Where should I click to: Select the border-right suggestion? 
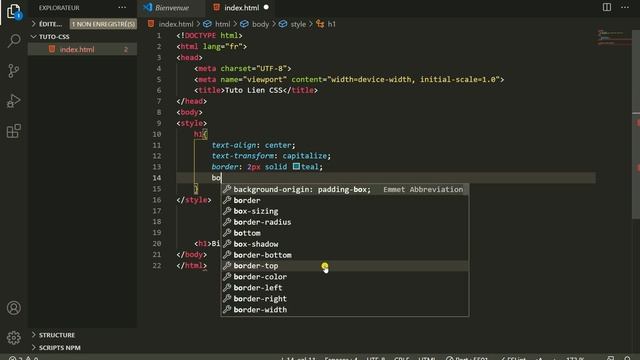click(x=345, y=299)
